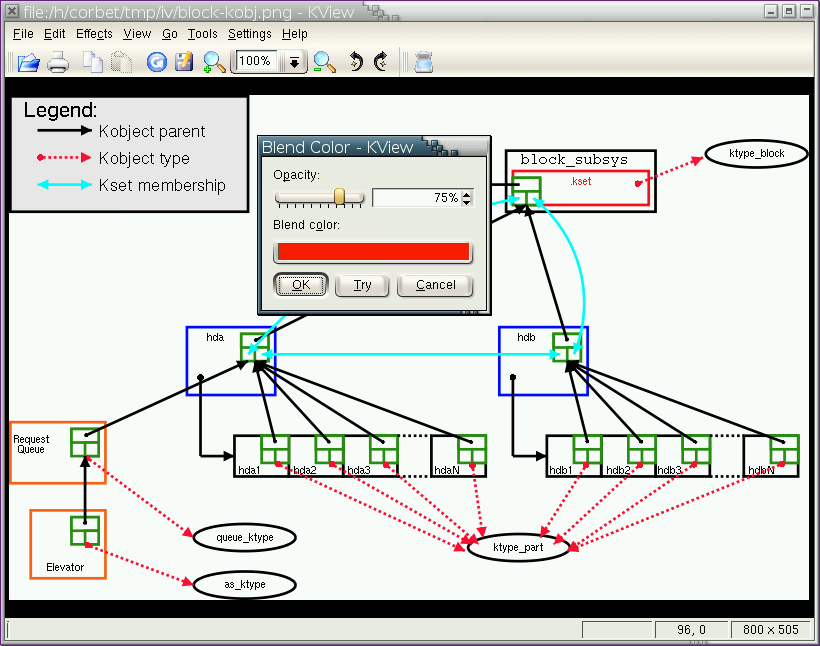Zoom out of the image
Screen dimensions: 820x646
pyautogui.click(x=324, y=61)
